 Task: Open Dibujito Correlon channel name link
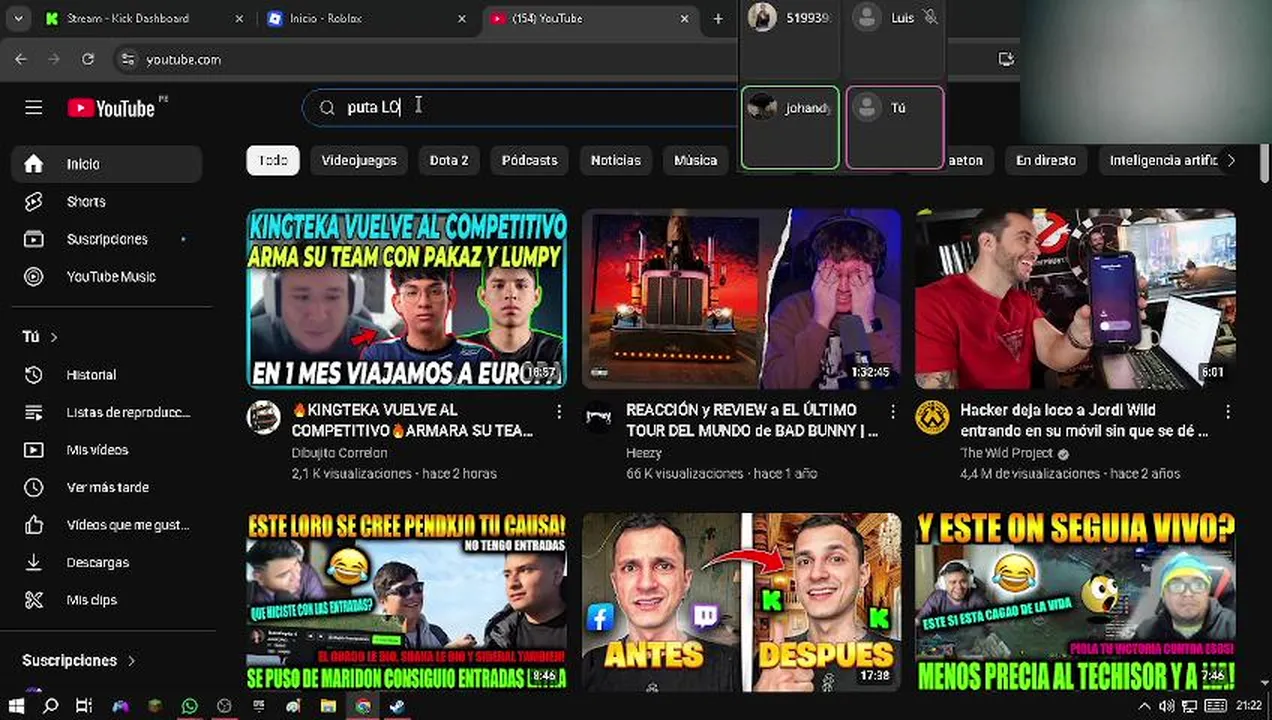pyautogui.click(x=339, y=453)
